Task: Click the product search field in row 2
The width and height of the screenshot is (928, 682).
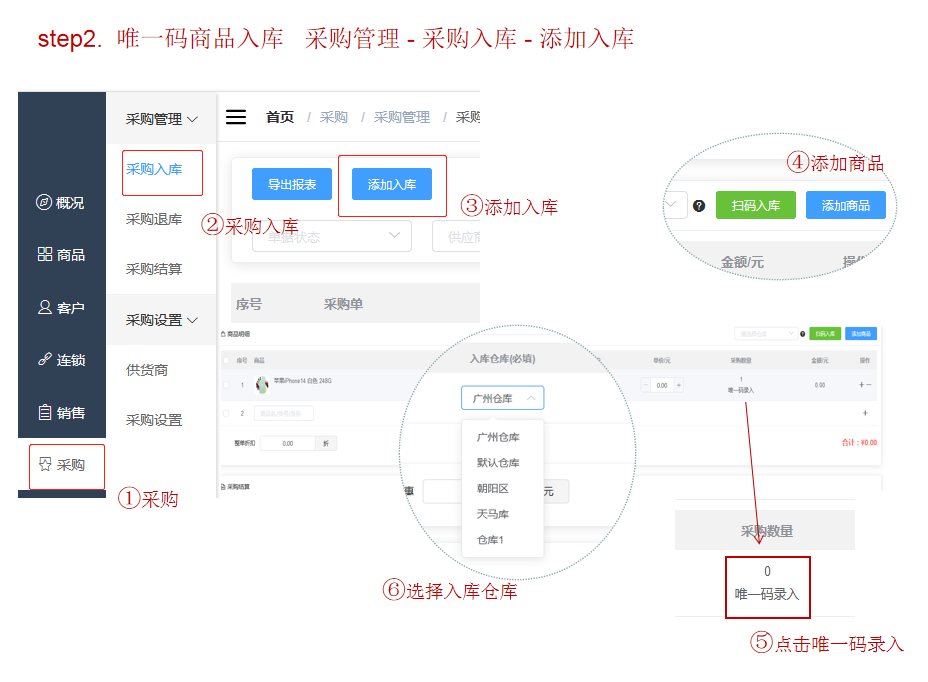Action: click(x=283, y=413)
